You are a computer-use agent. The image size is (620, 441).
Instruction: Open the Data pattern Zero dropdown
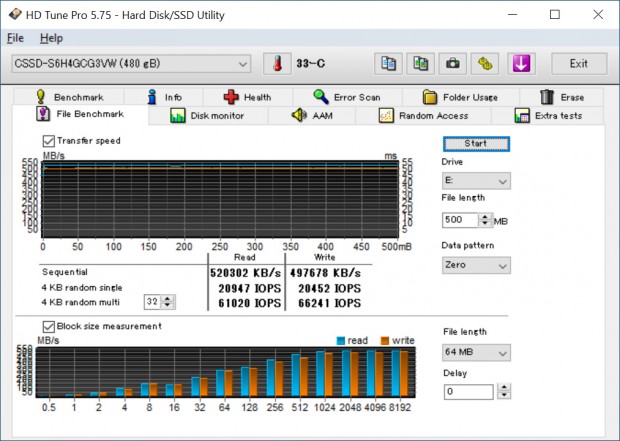(x=475, y=265)
